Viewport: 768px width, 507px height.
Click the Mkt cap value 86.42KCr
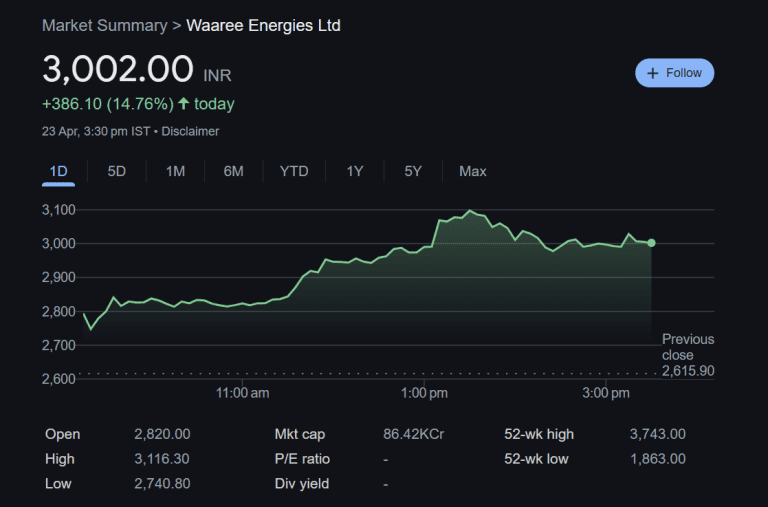pos(413,434)
